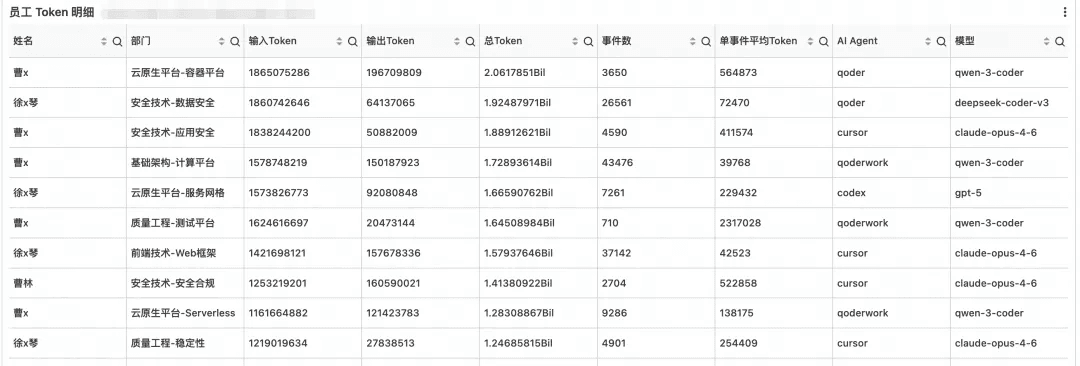The height and width of the screenshot is (366, 1080).
Task: Click search icon in 输入Token column header
Action: click(353, 41)
